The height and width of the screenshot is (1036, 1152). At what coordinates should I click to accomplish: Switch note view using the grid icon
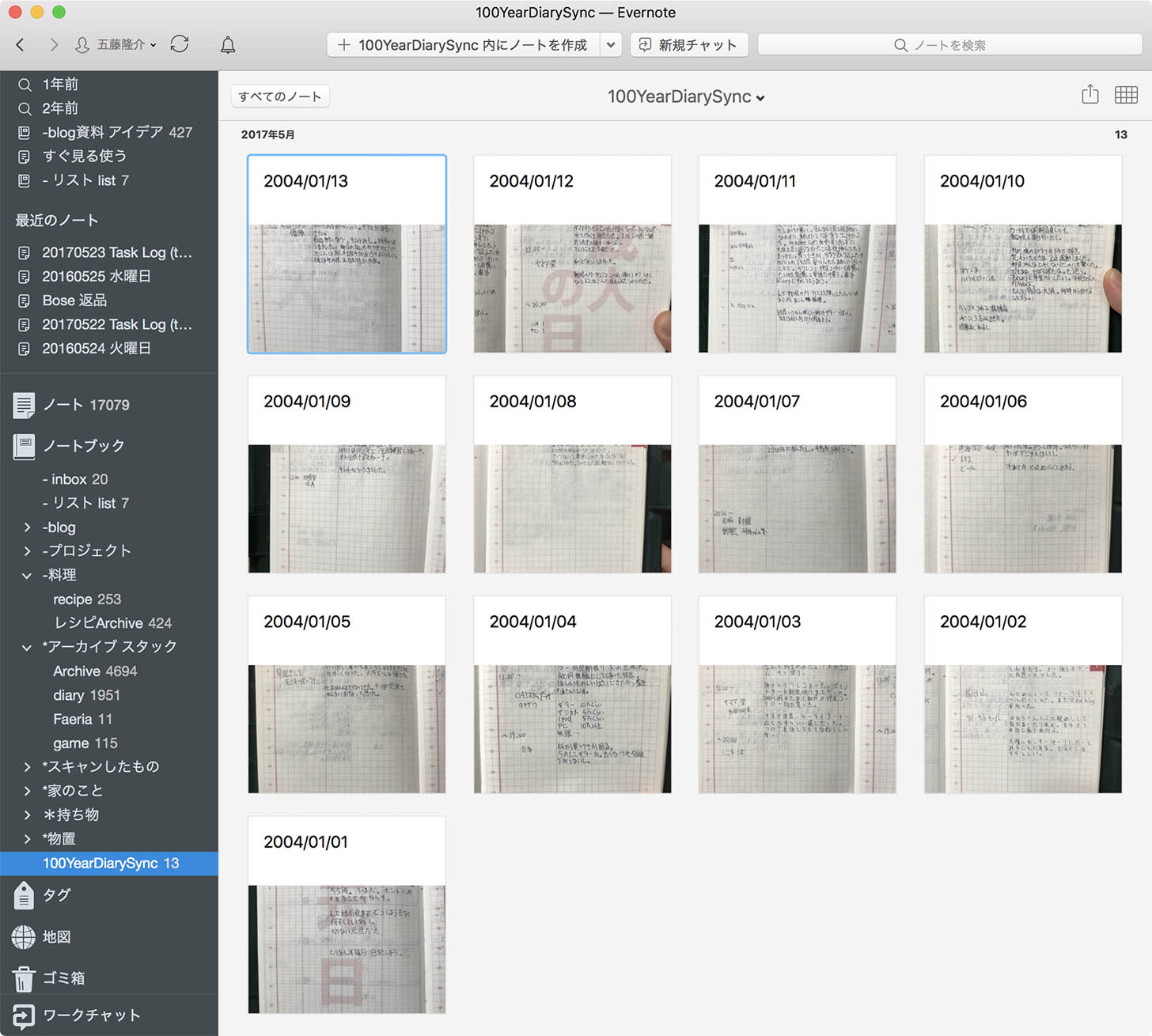[x=1125, y=95]
